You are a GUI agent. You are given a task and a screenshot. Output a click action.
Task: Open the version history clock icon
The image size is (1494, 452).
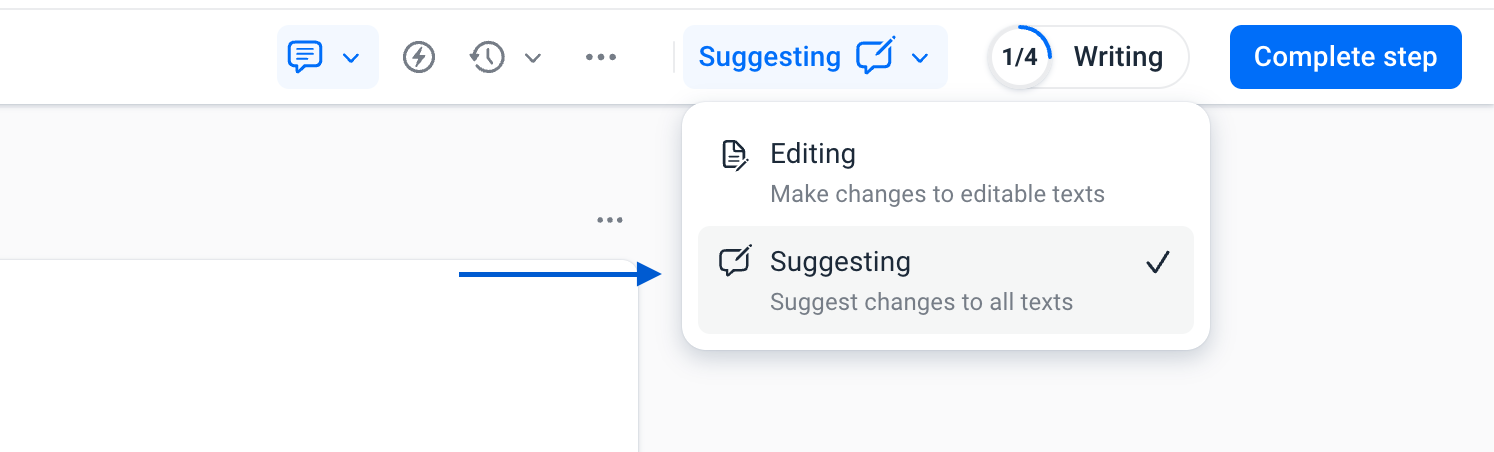click(487, 57)
